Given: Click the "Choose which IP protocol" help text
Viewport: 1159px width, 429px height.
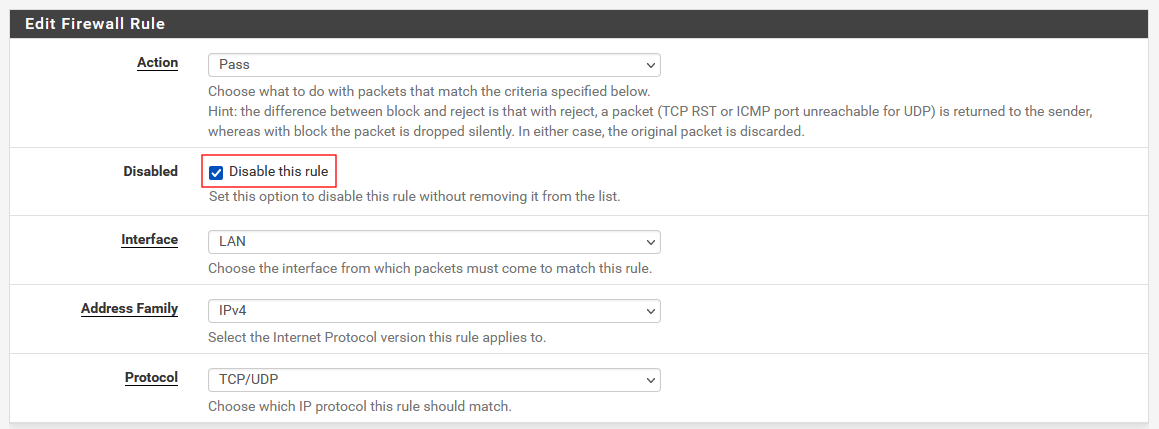Looking at the screenshot, I should (359, 407).
